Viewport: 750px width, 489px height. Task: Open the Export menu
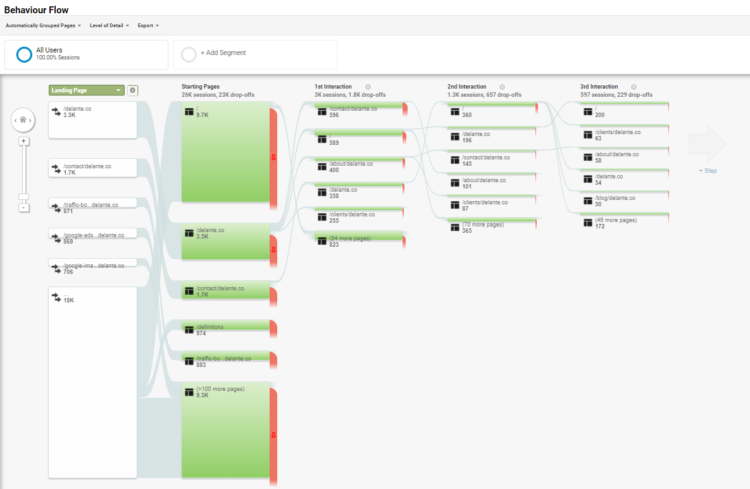148,25
